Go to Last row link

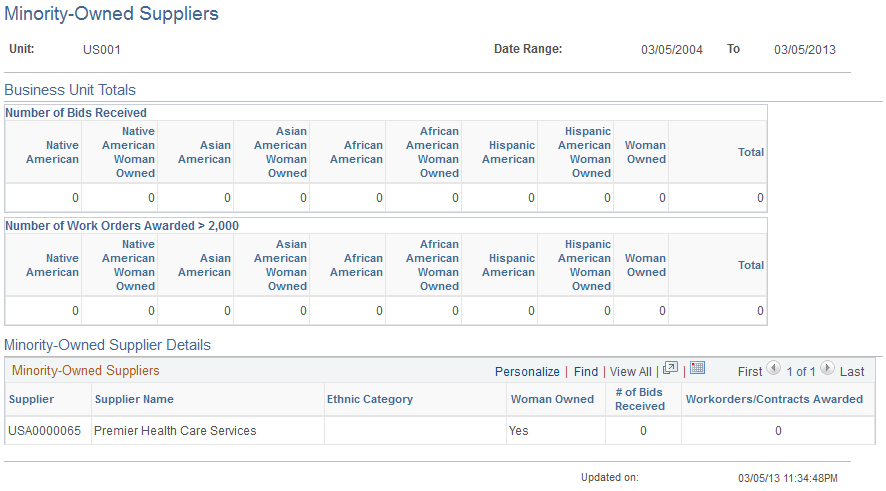(852, 372)
